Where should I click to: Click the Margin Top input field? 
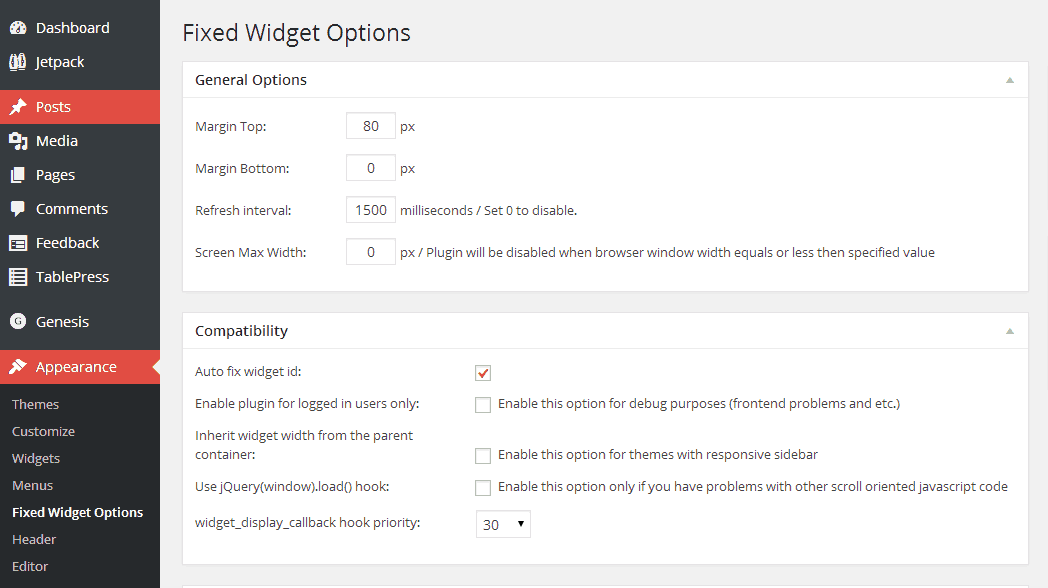point(371,126)
